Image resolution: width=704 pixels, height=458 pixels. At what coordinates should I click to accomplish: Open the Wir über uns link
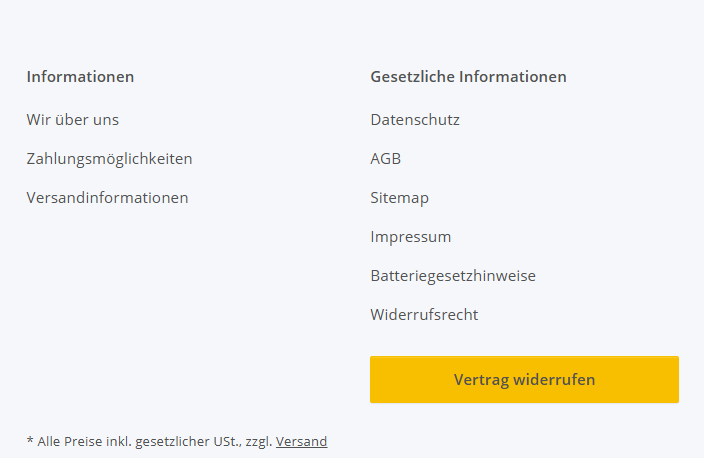(x=73, y=120)
